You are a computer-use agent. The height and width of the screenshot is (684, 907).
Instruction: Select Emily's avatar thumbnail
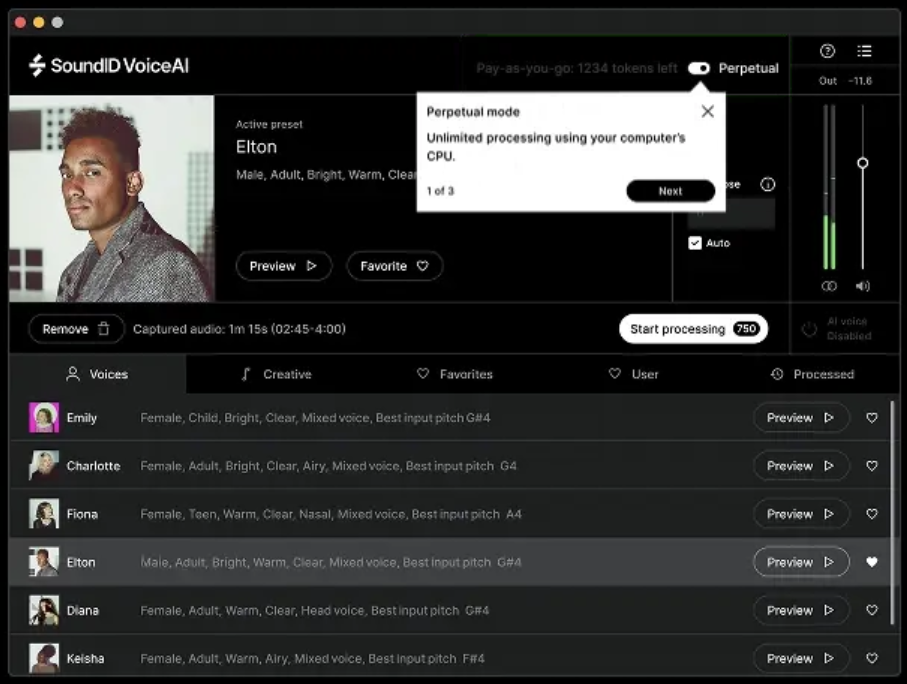point(44,418)
